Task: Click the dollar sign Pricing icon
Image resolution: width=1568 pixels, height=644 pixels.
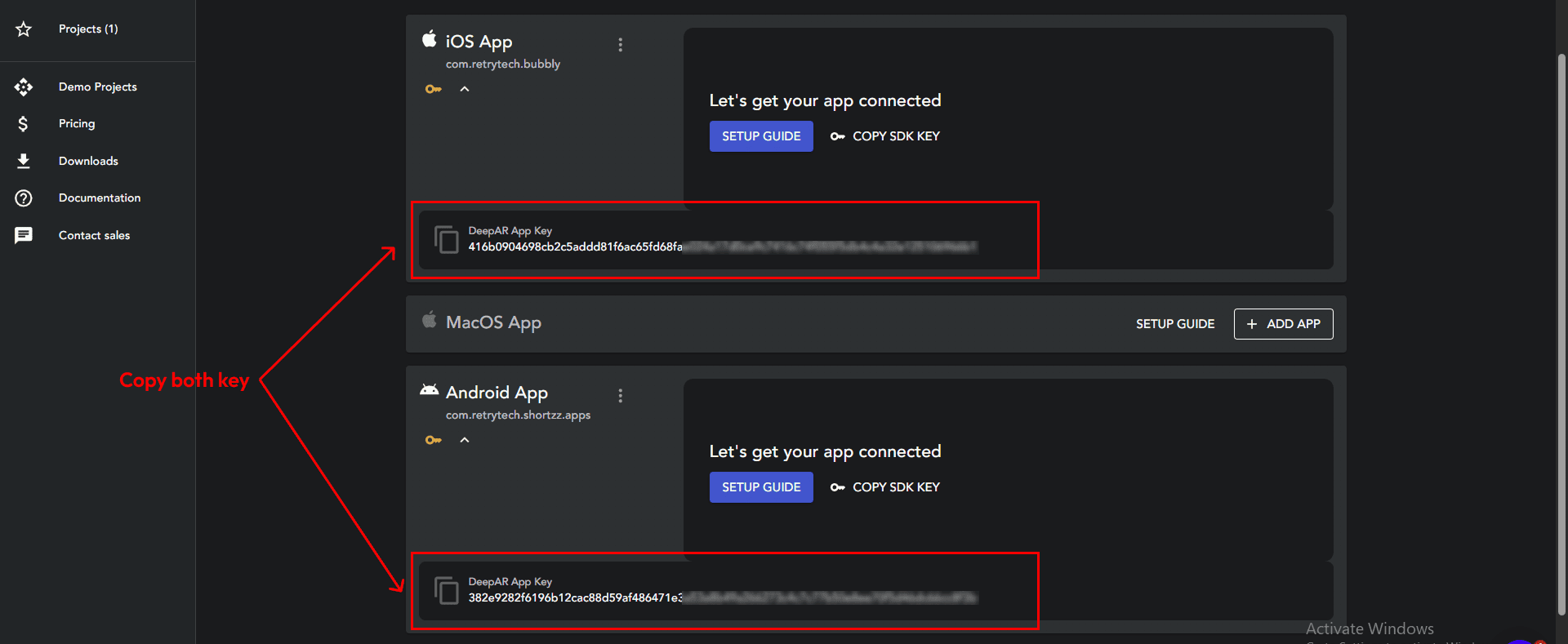Action: 24,123
